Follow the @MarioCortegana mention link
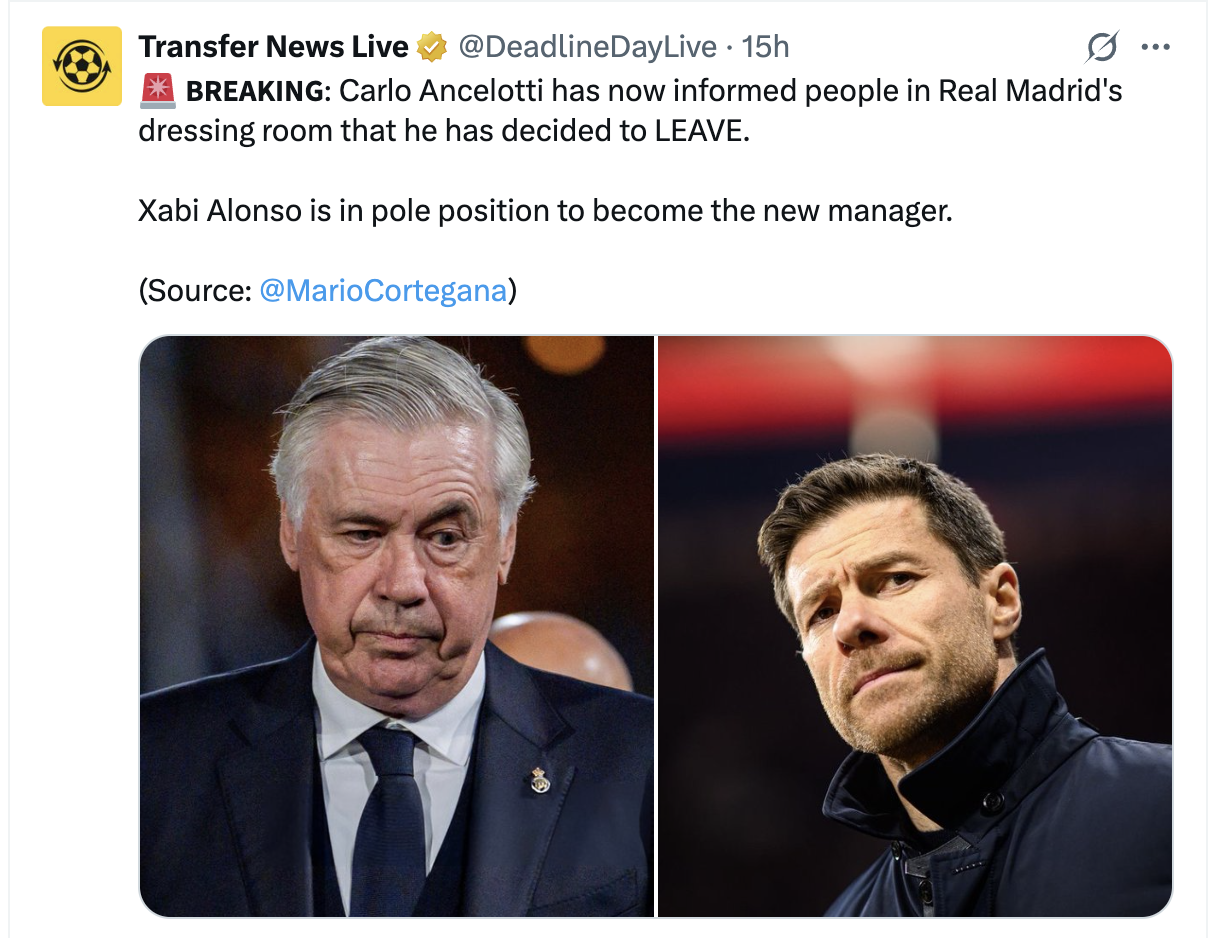1212x938 pixels. click(x=383, y=291)
